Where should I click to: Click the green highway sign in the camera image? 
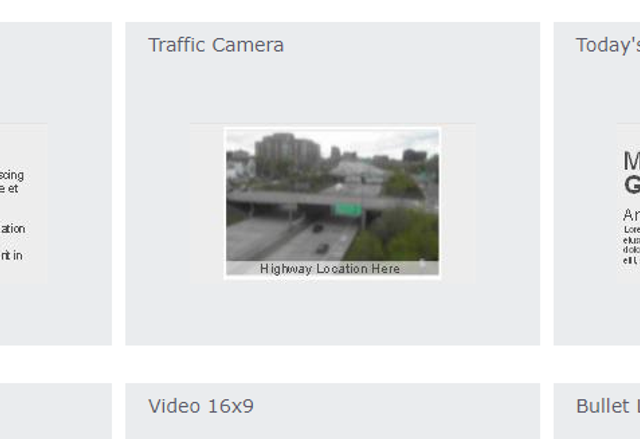coord(347,209)
